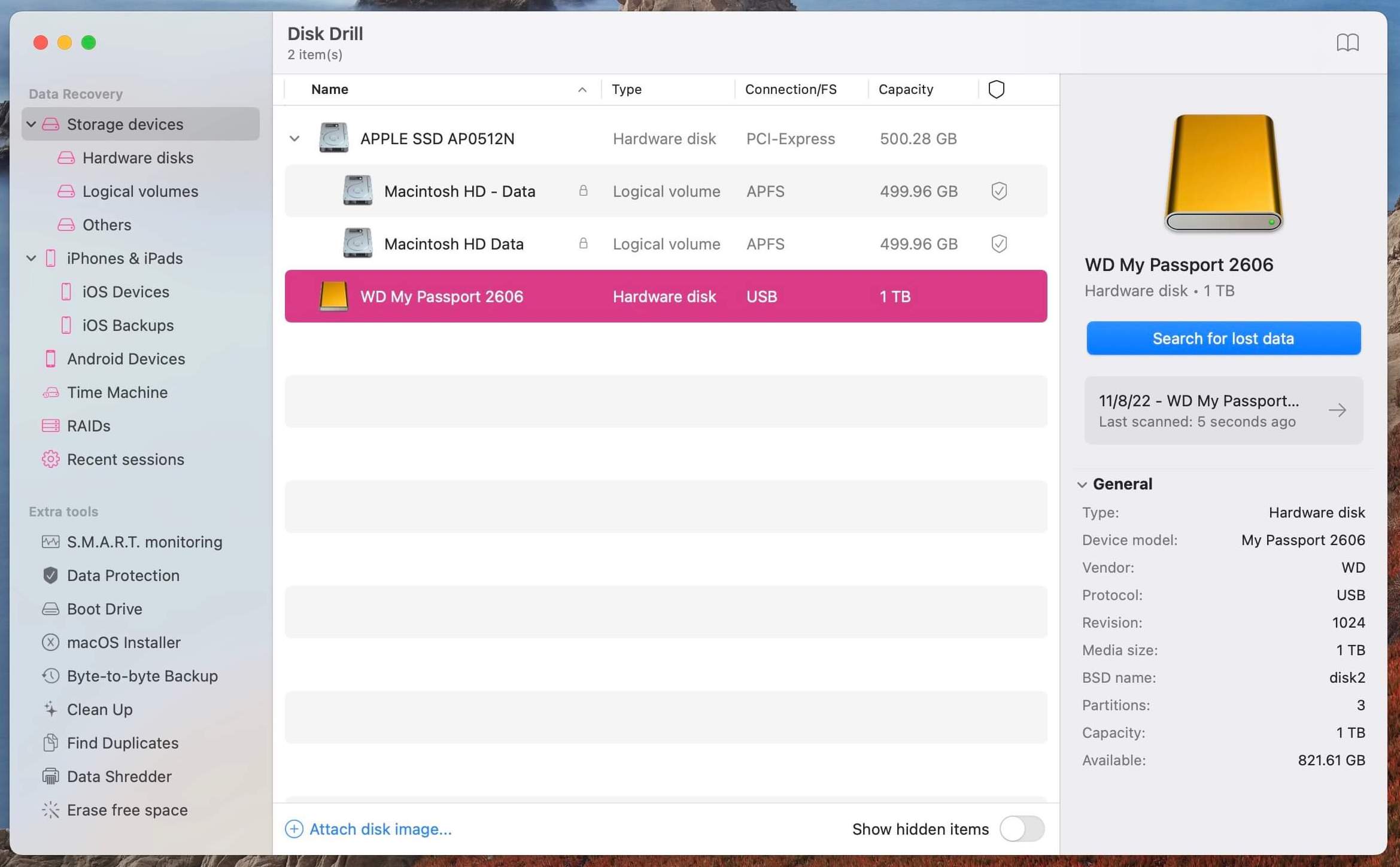The height and width of the screenshot is (867, 1400).
Task: Open Find Duplicates tool
Action: click(x=110, y=743)
